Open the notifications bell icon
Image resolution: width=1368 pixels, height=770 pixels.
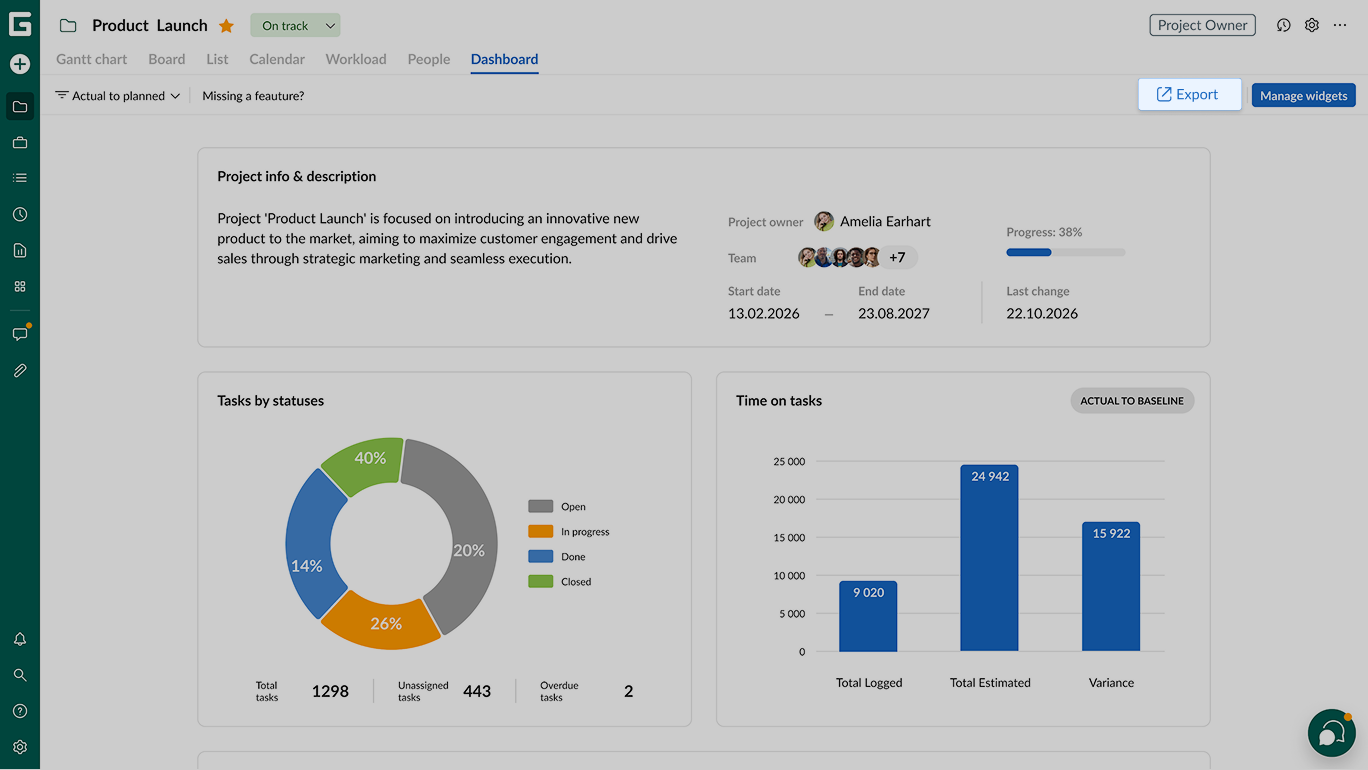click(x=20, y=639)
